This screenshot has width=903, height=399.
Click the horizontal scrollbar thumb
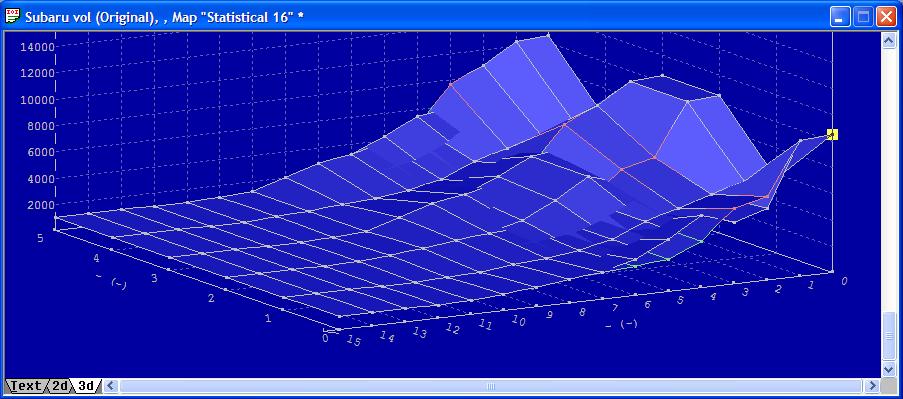(491, 386)
